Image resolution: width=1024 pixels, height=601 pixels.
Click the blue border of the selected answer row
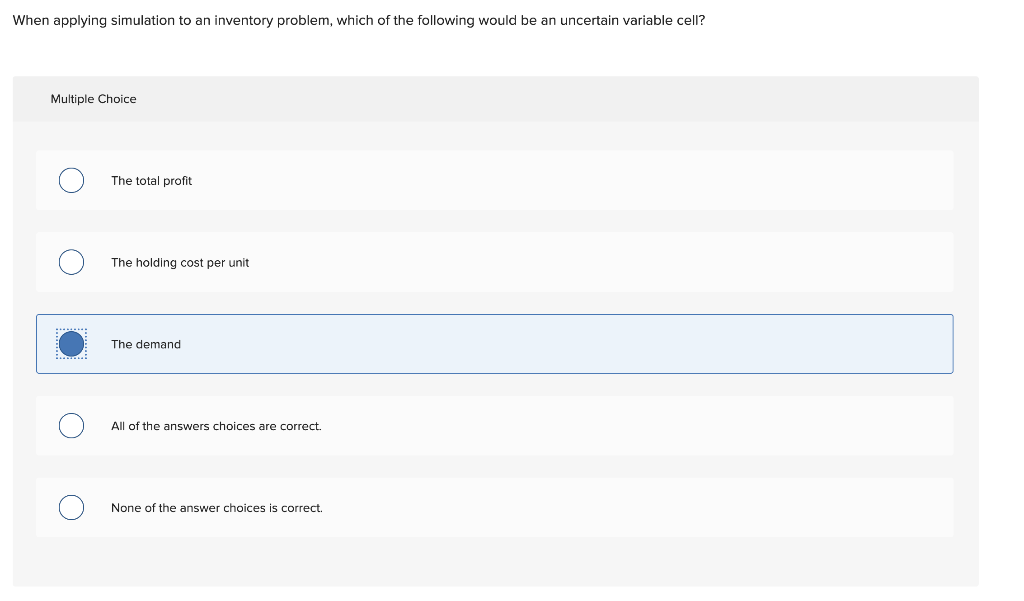(x=495, y=315)
